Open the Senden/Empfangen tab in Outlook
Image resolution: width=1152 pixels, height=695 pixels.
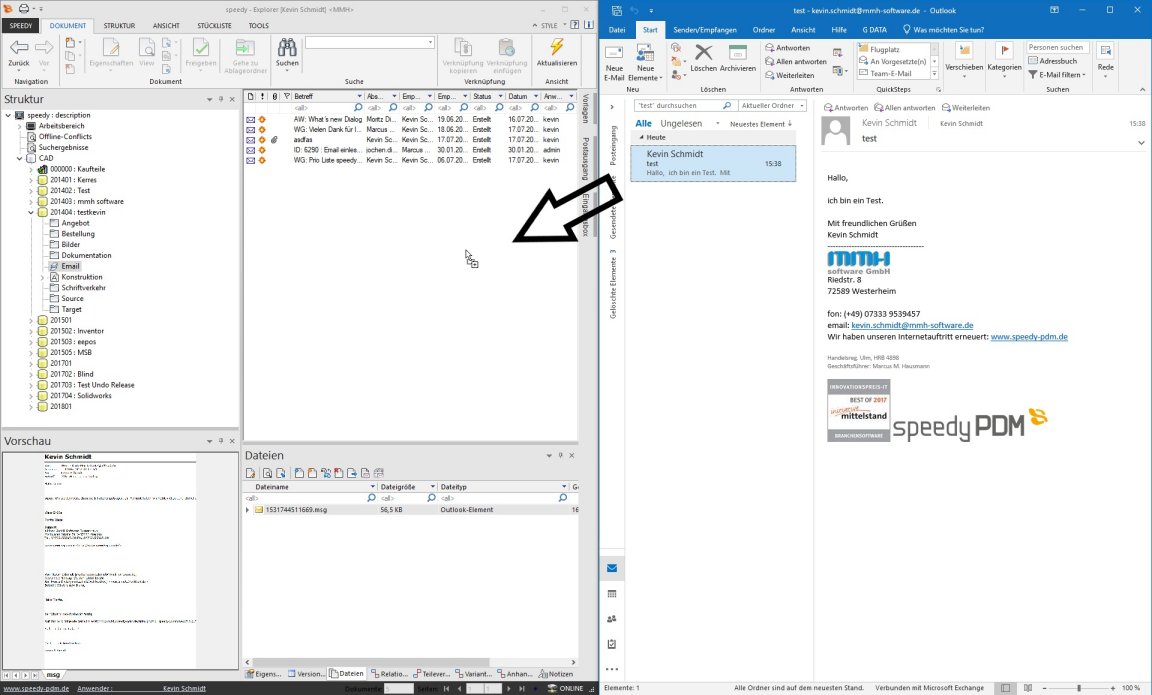coord(704,30)
